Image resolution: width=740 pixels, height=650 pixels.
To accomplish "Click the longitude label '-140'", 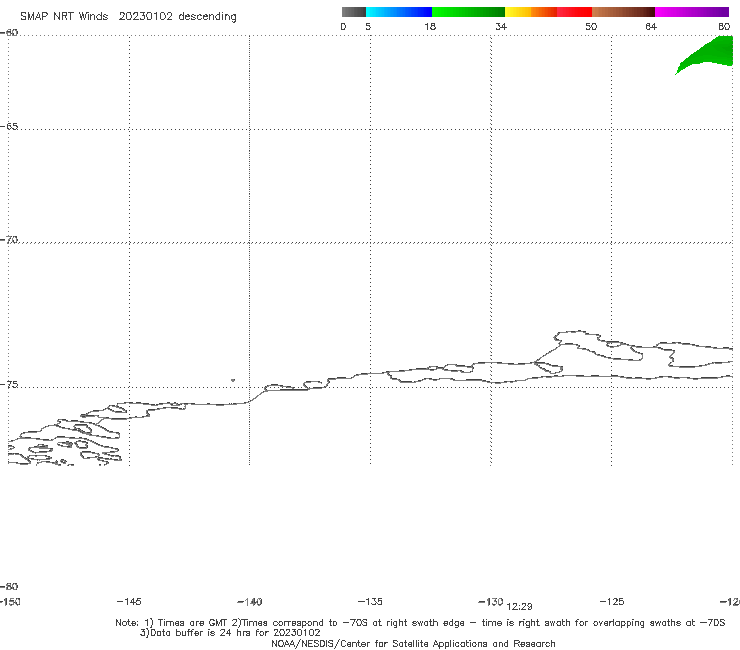I will coord(249,601).
